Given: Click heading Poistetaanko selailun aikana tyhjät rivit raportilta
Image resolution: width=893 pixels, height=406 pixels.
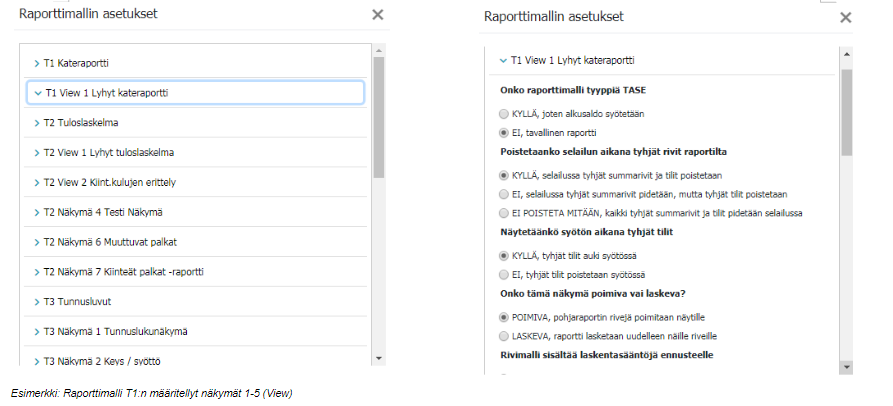Looking at the screenshot, I should coord(613,151).
